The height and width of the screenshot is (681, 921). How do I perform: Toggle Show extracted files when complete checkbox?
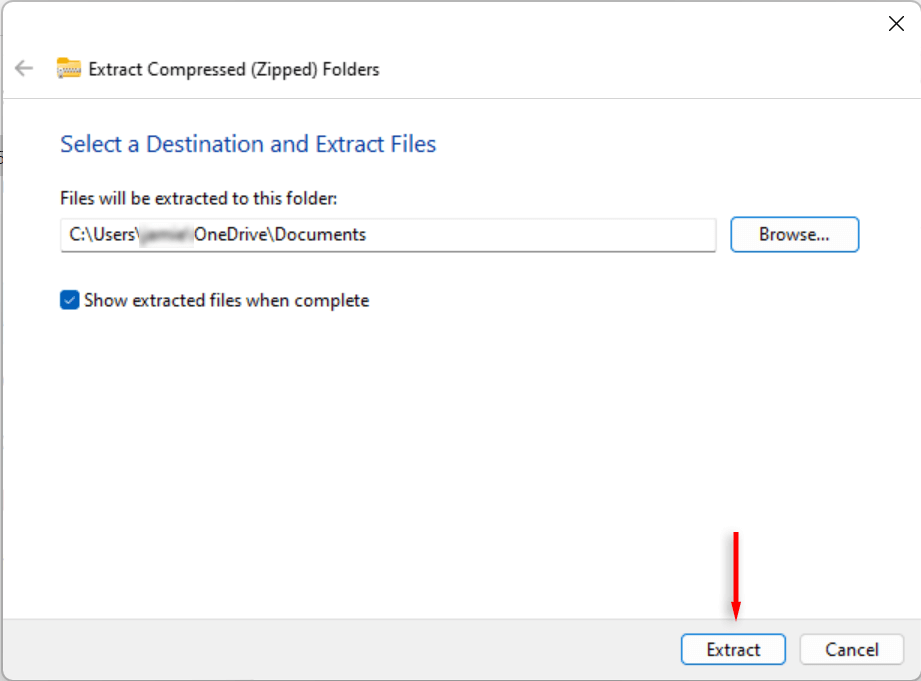point(70,300)
